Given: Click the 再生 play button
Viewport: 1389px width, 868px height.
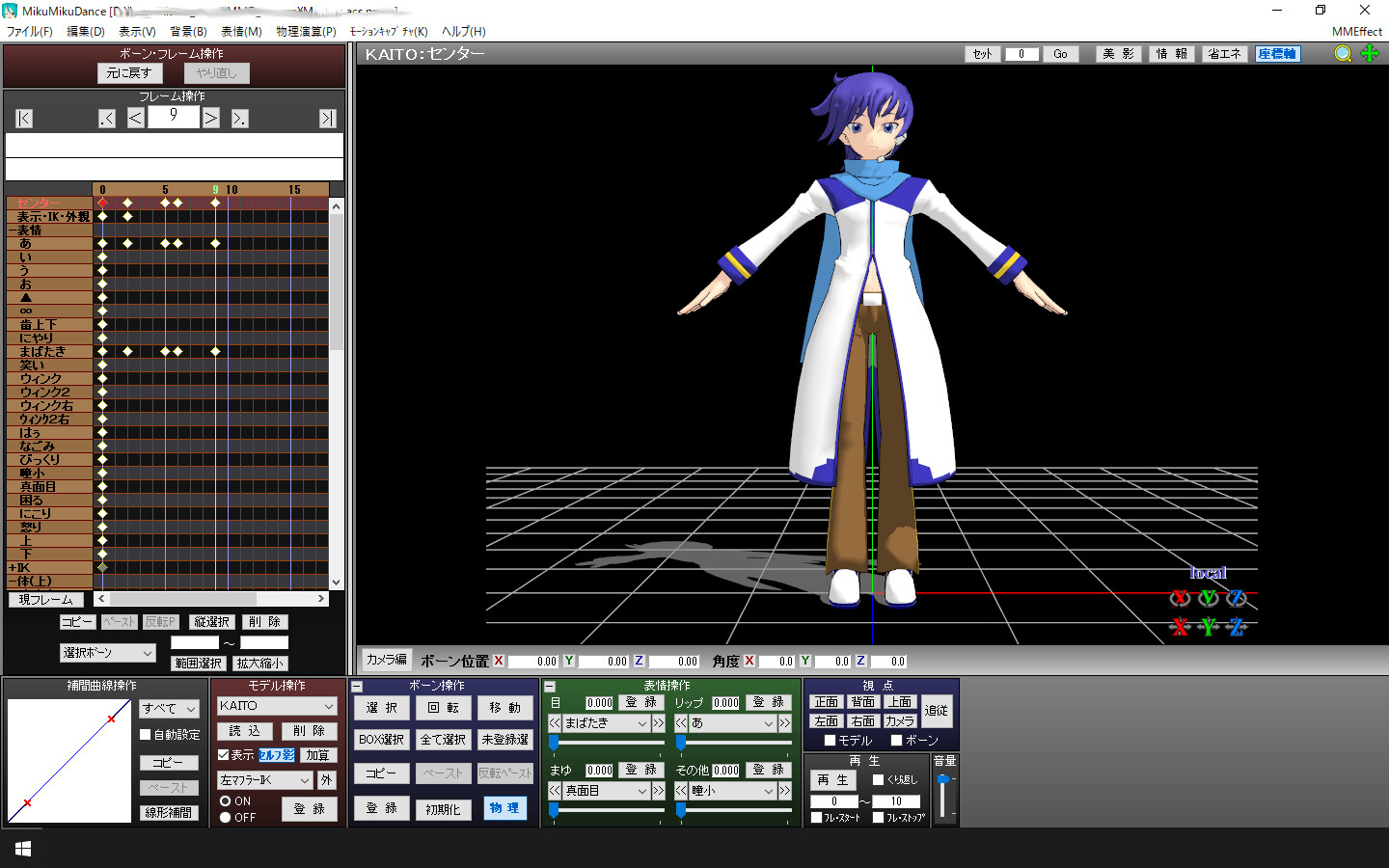Looking at the screenshot, I should coord(832,779).
